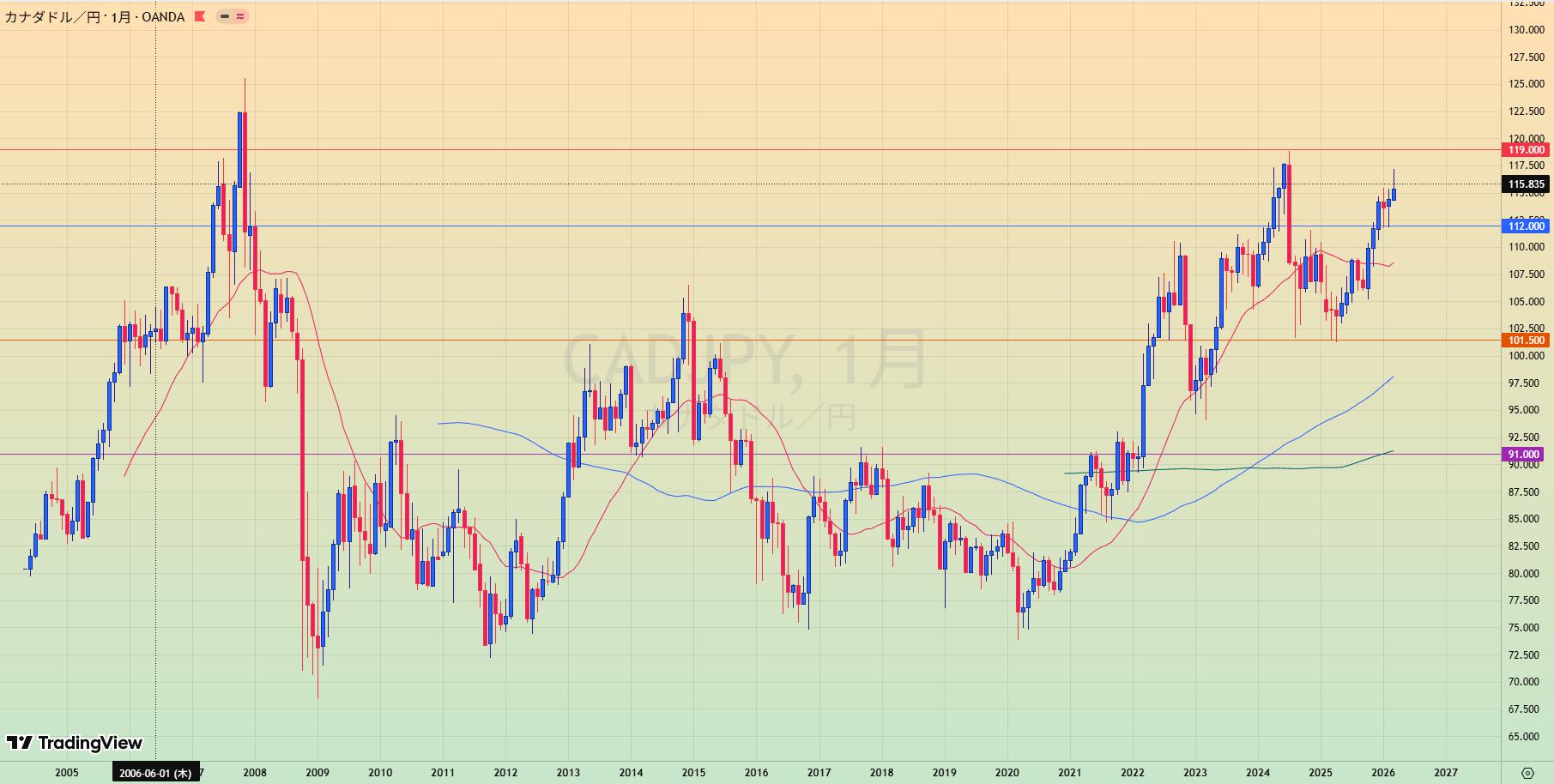This screenshot has height=784, width=1554.
Task: Select the blue 112.000 price label
Action: tap(1526, 226)
